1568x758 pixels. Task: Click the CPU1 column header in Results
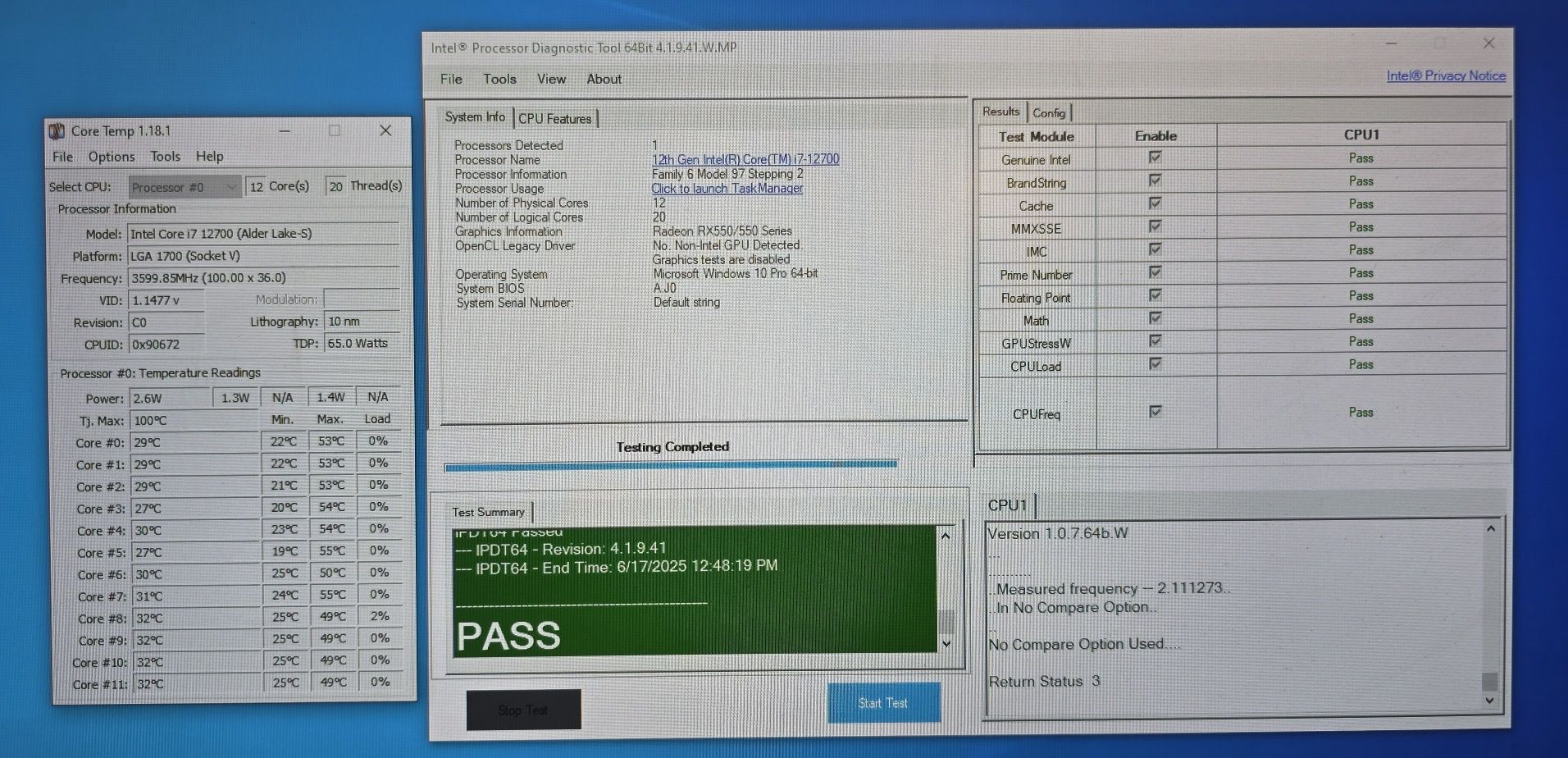pos(1361,135)
